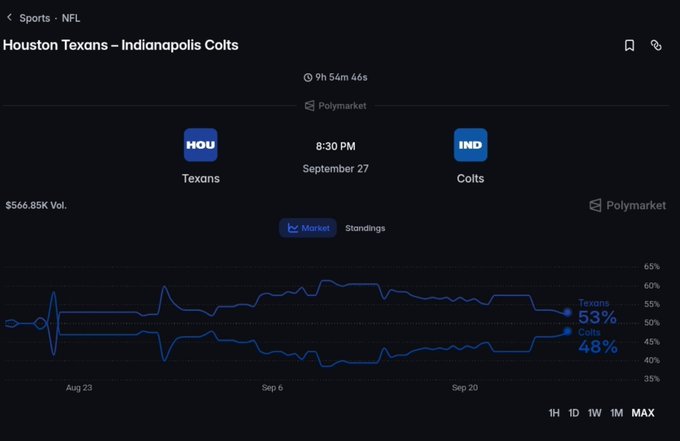Go back using the left chevron
The image size is (680, 441).
click(x=10, y=17)
